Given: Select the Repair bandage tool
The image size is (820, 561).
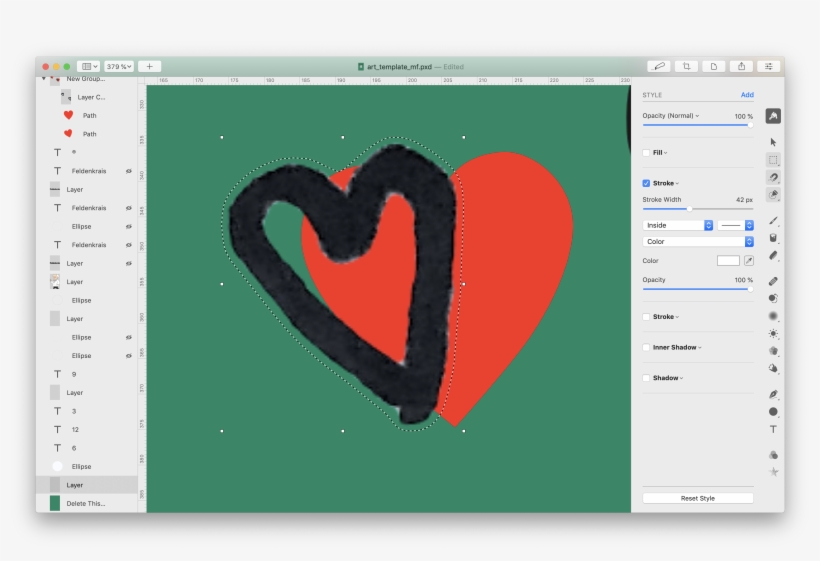Looking at the screenshot, I should click(773, 281).
